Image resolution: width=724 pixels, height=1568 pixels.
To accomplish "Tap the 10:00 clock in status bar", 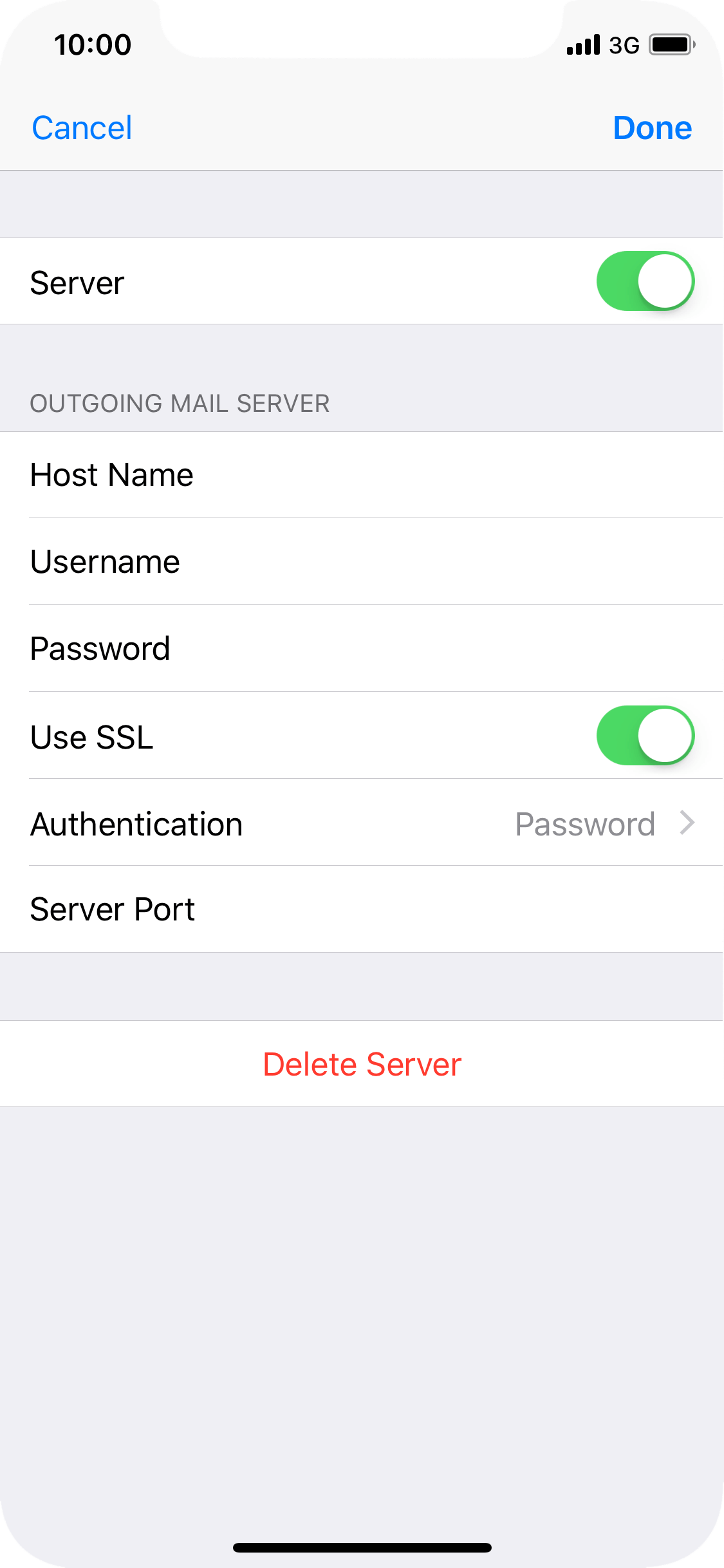I will tap(93, 45).
